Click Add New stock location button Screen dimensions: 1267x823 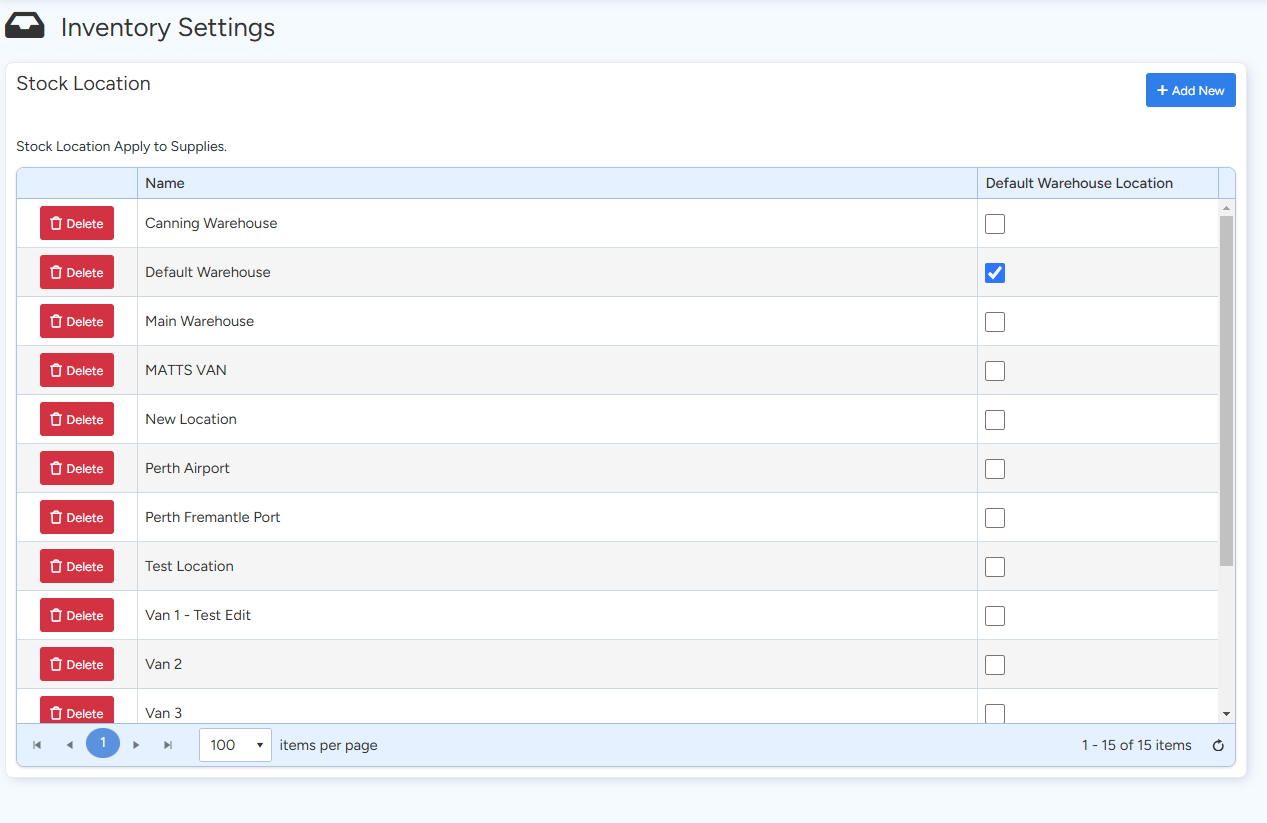point(1190,90)
